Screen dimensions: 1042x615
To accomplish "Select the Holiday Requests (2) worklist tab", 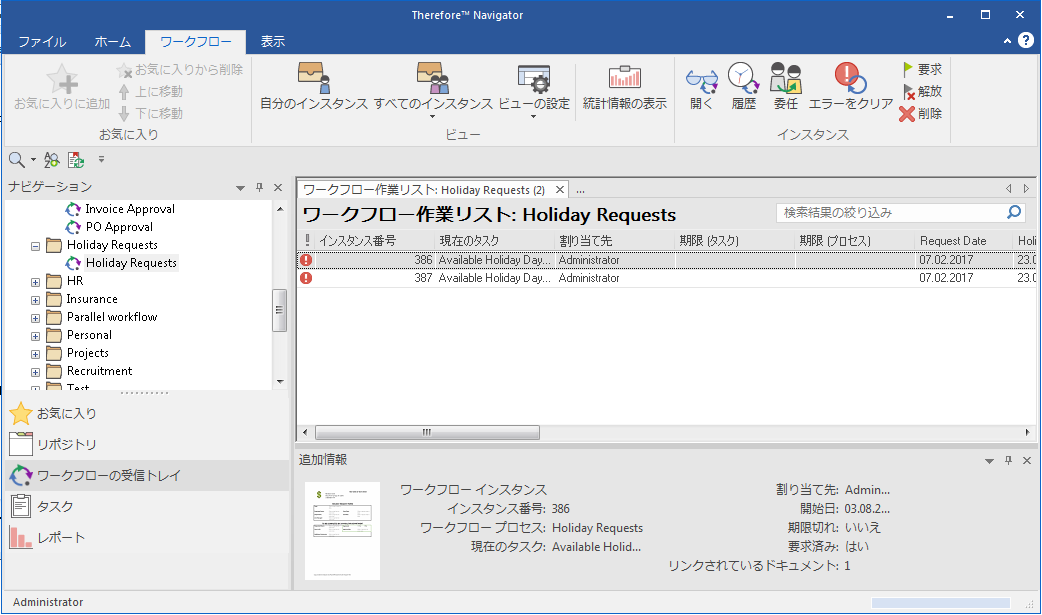I will [x=424, y=190].
